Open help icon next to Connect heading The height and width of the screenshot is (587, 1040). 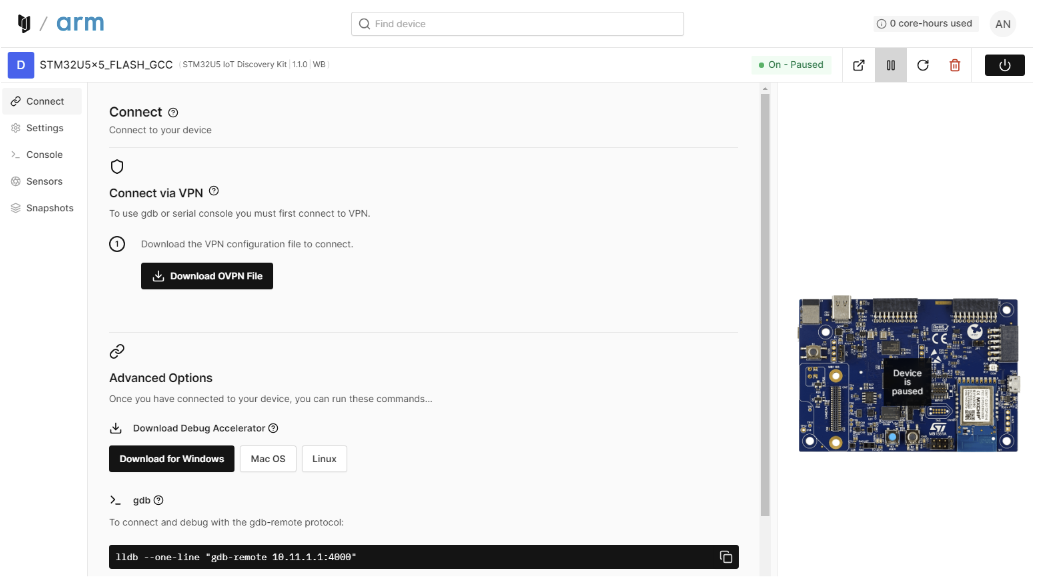pos(173,113)
